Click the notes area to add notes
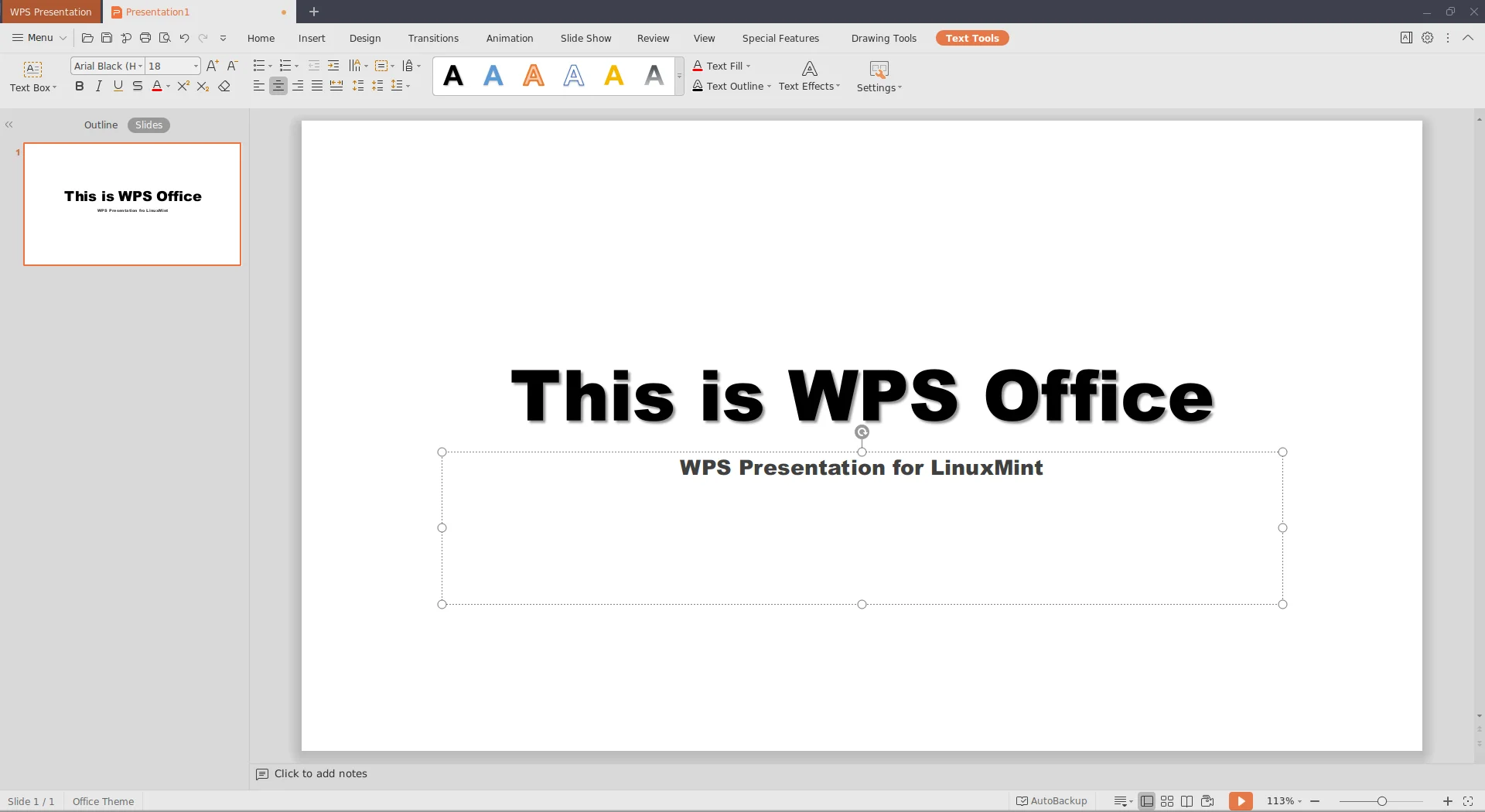This screenshot has height=812, width=1485. tap(319, 773)
